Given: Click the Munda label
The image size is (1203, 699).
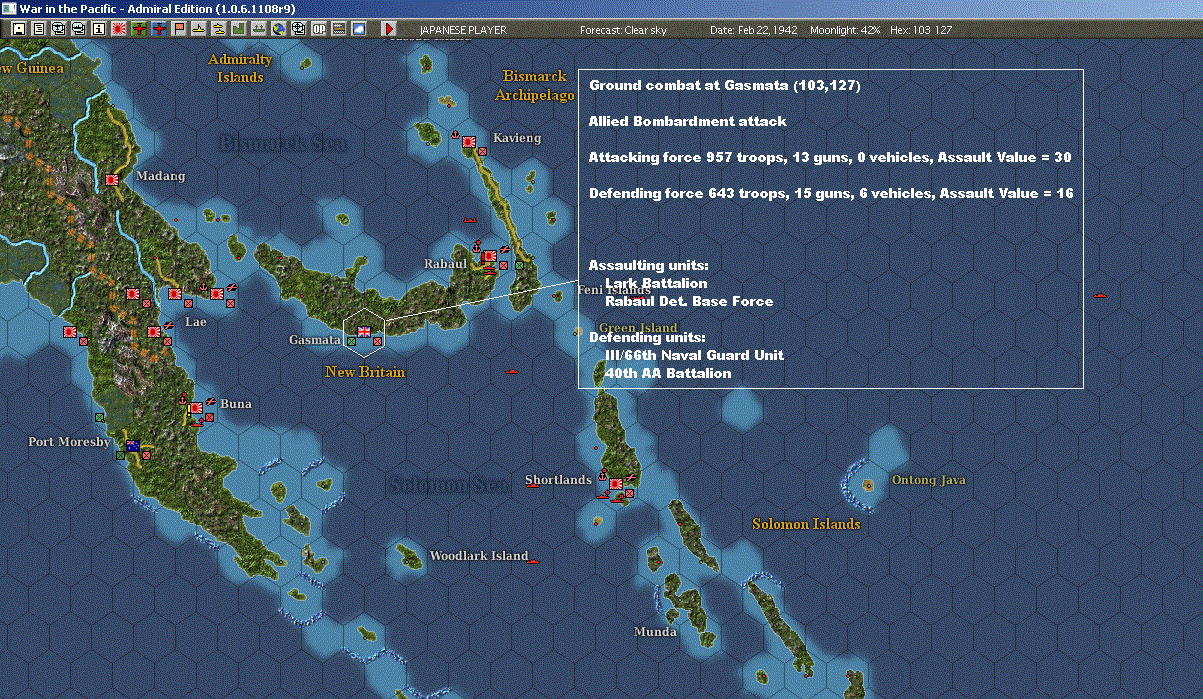Looking at the screenshot, I should [655, 632].
